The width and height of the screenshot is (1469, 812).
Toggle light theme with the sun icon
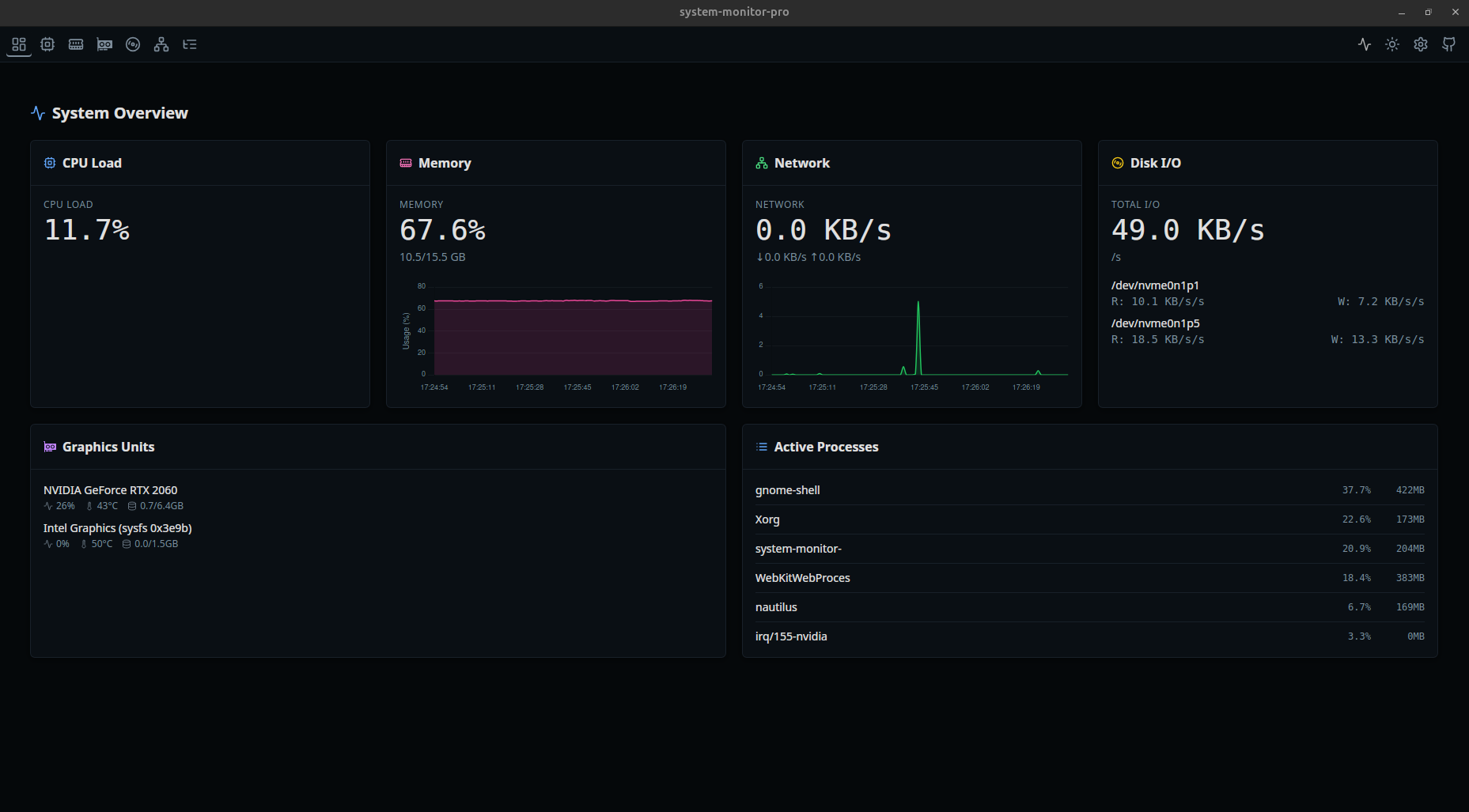[1392, 44]
